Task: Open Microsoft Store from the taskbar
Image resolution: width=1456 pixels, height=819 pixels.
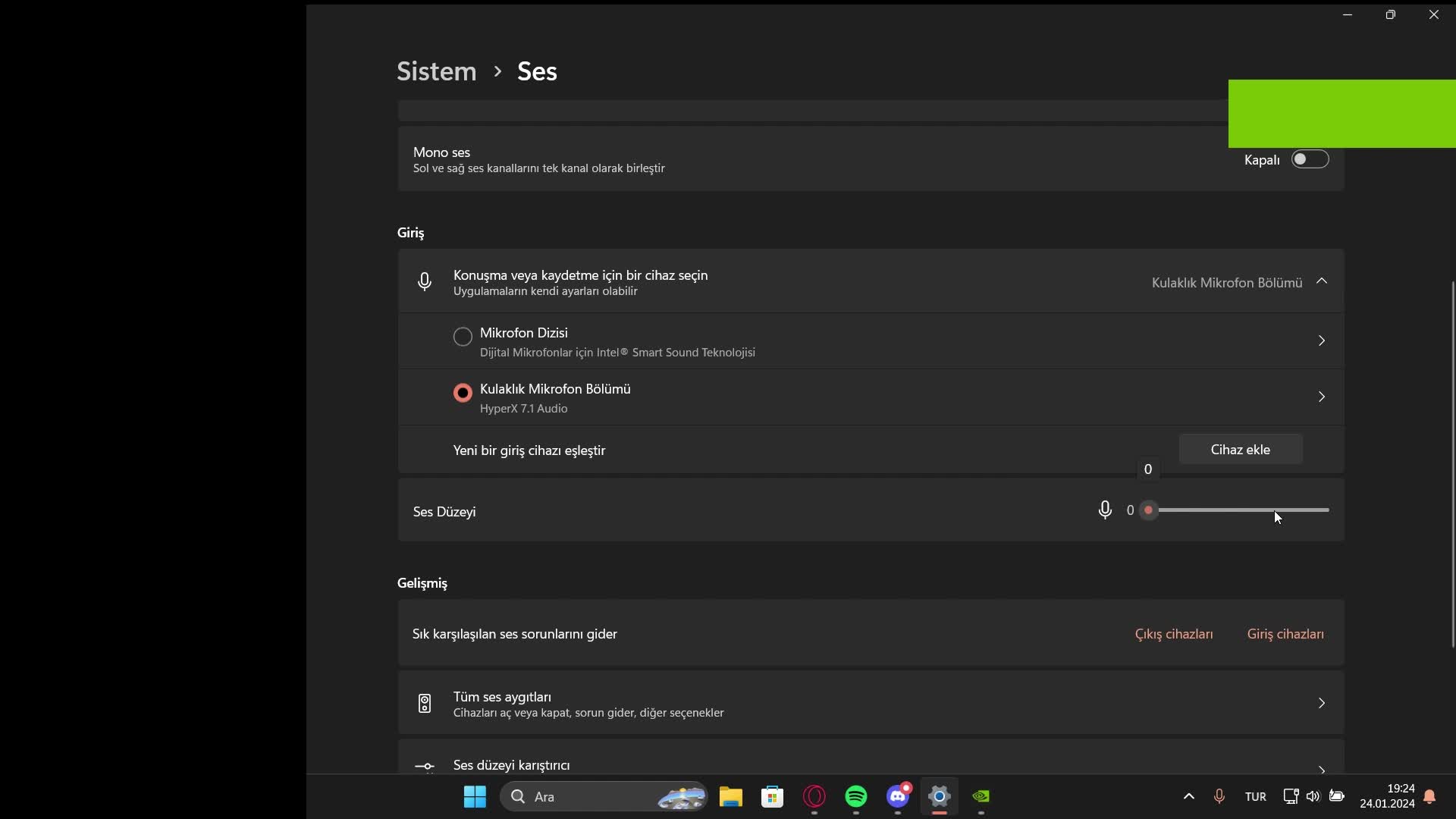Action: 772,796
